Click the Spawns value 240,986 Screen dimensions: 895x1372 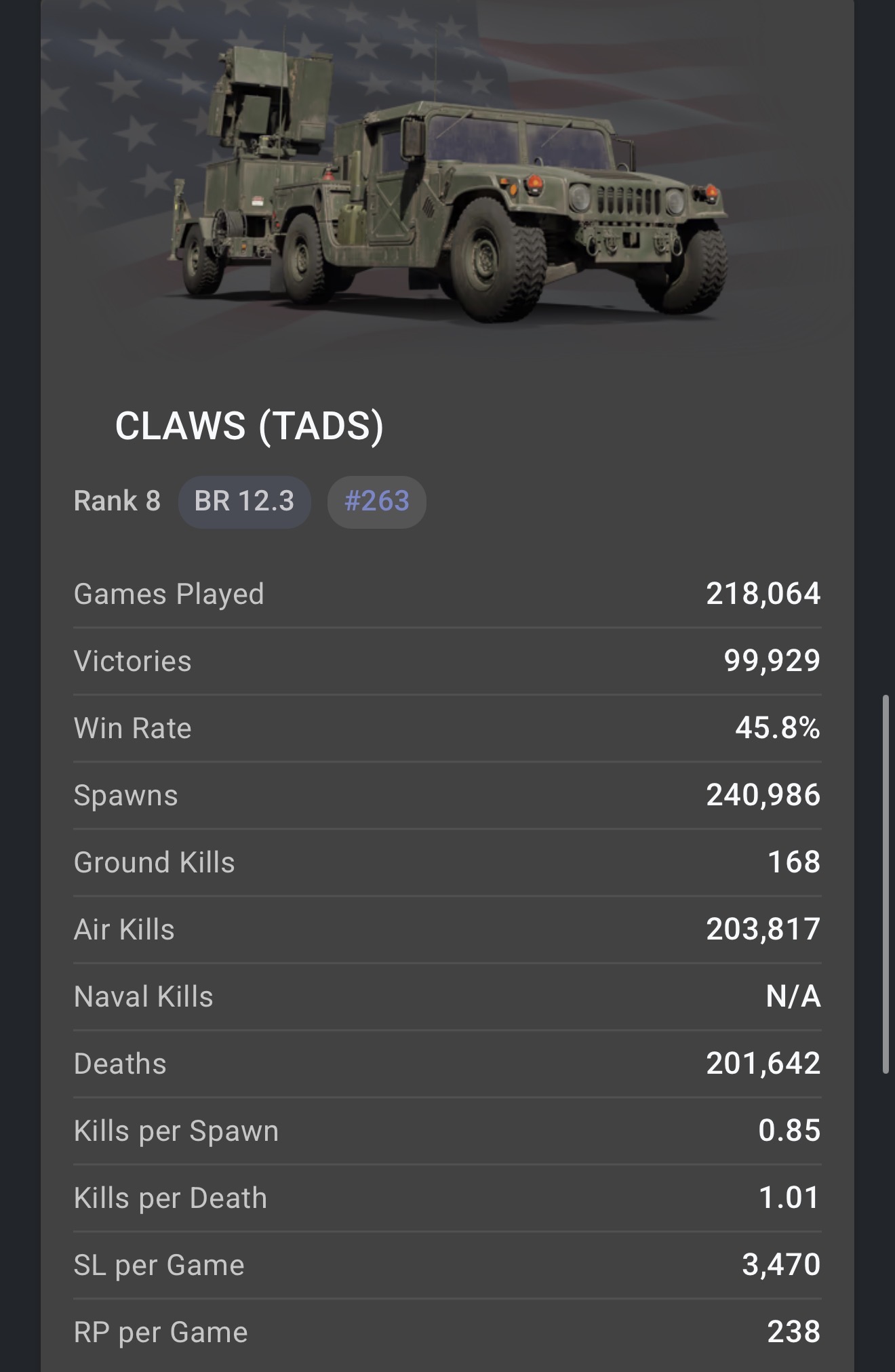tap(763, 795)
